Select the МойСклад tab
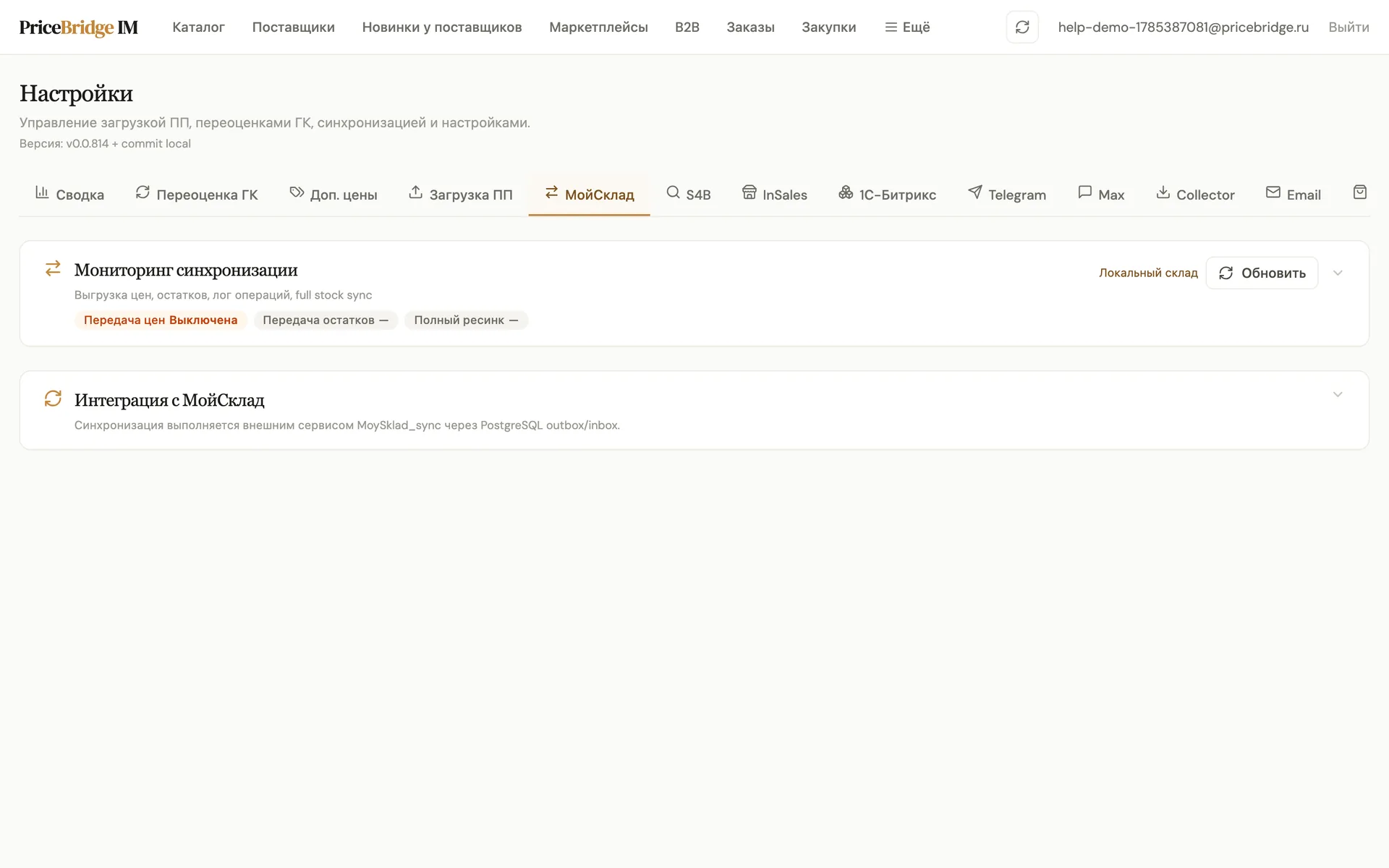The width and height of the screenshot is (1389, 868). tap(589, 194)
